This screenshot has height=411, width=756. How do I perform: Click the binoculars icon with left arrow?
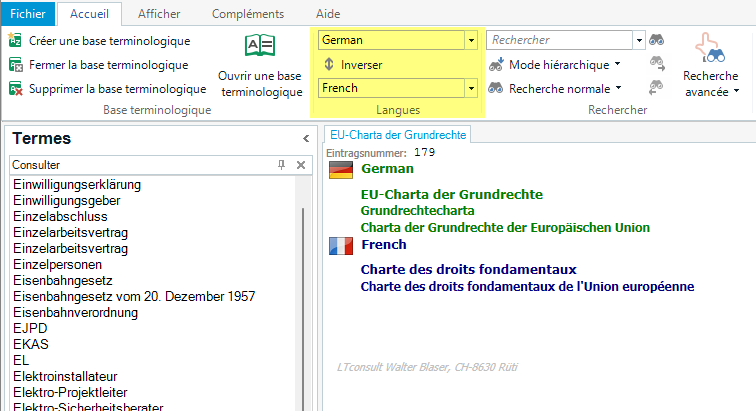[656, 88]
